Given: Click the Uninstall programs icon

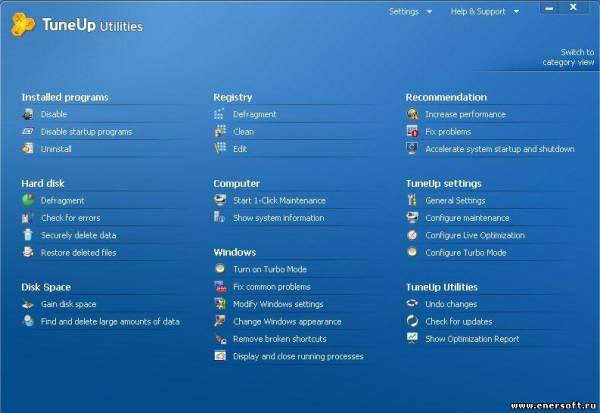Looking at the screenshot, I should [28, 149].
